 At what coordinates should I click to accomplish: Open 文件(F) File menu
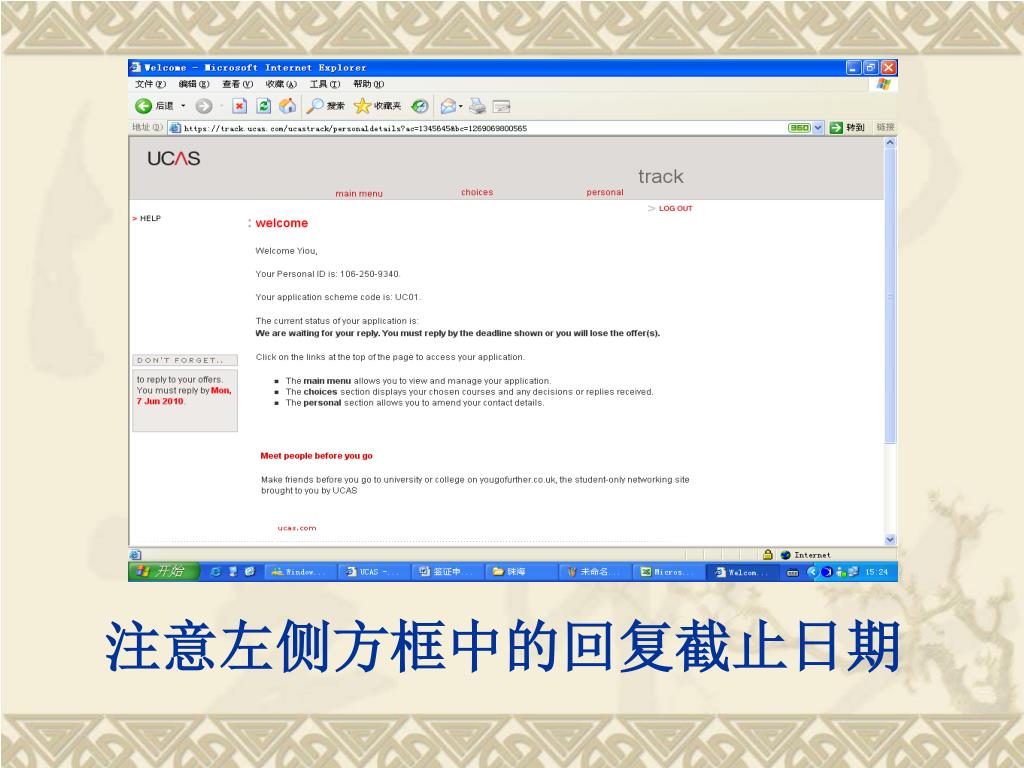click(150, 84)
